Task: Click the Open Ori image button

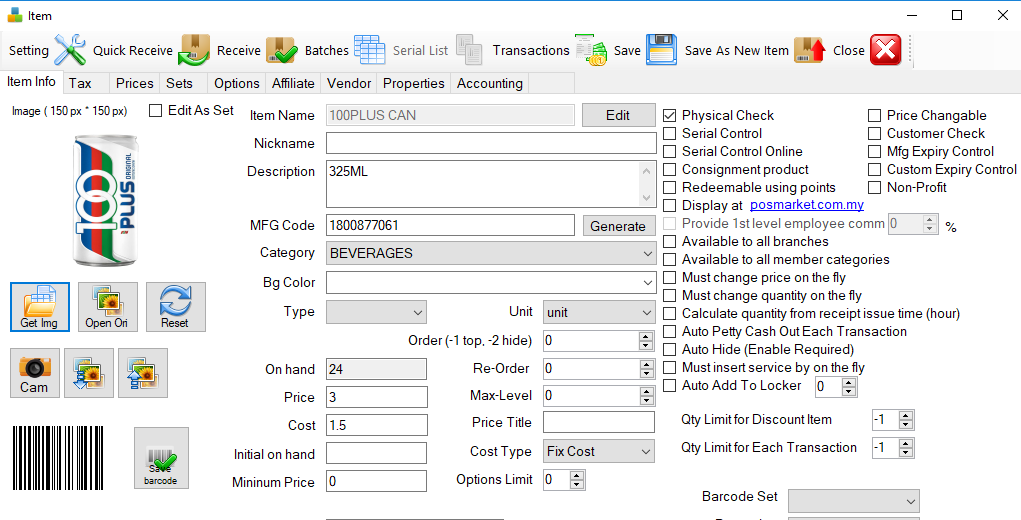Action: pos(107,307)
